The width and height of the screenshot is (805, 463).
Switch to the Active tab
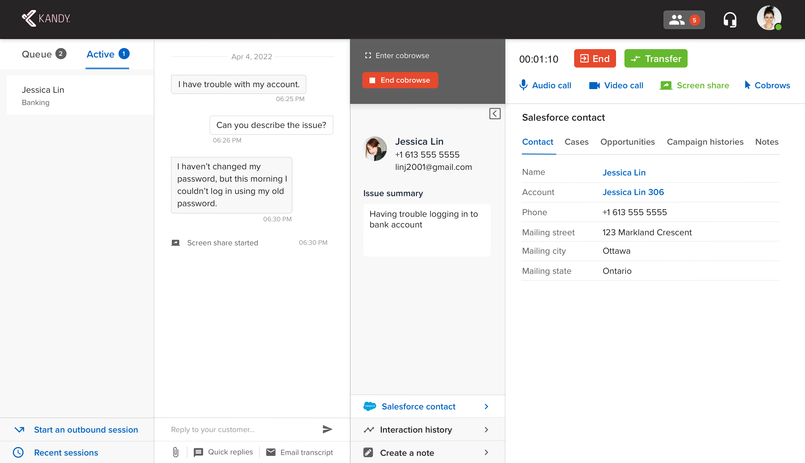[107, 54]
